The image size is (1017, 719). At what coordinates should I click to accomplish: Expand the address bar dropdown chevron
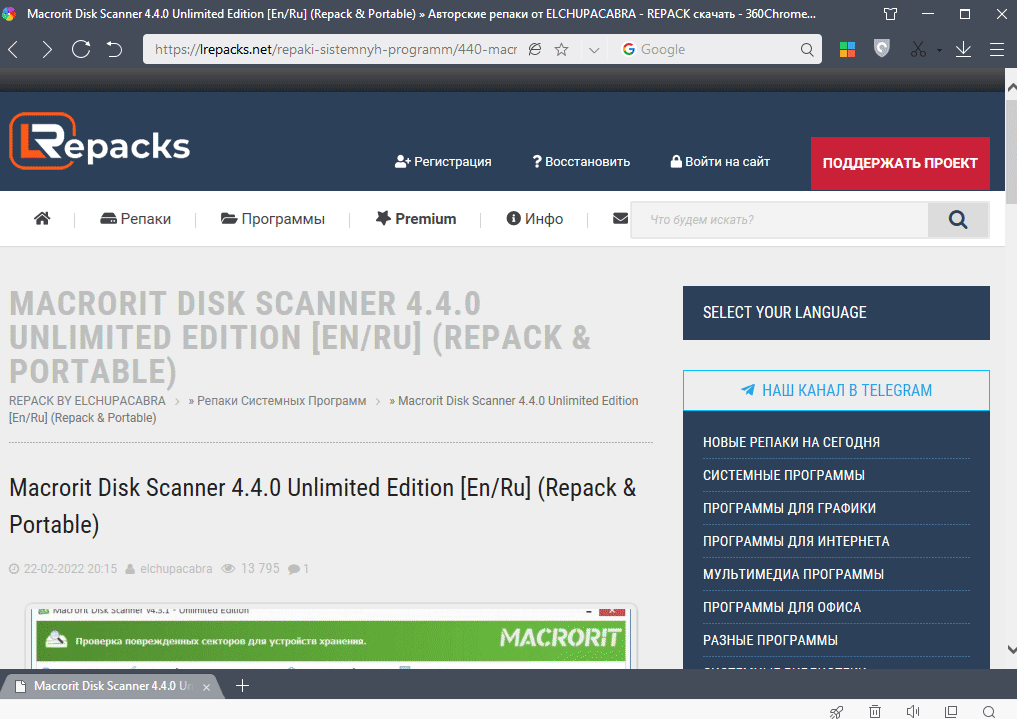pyautogui.click(x=593, y=50)
